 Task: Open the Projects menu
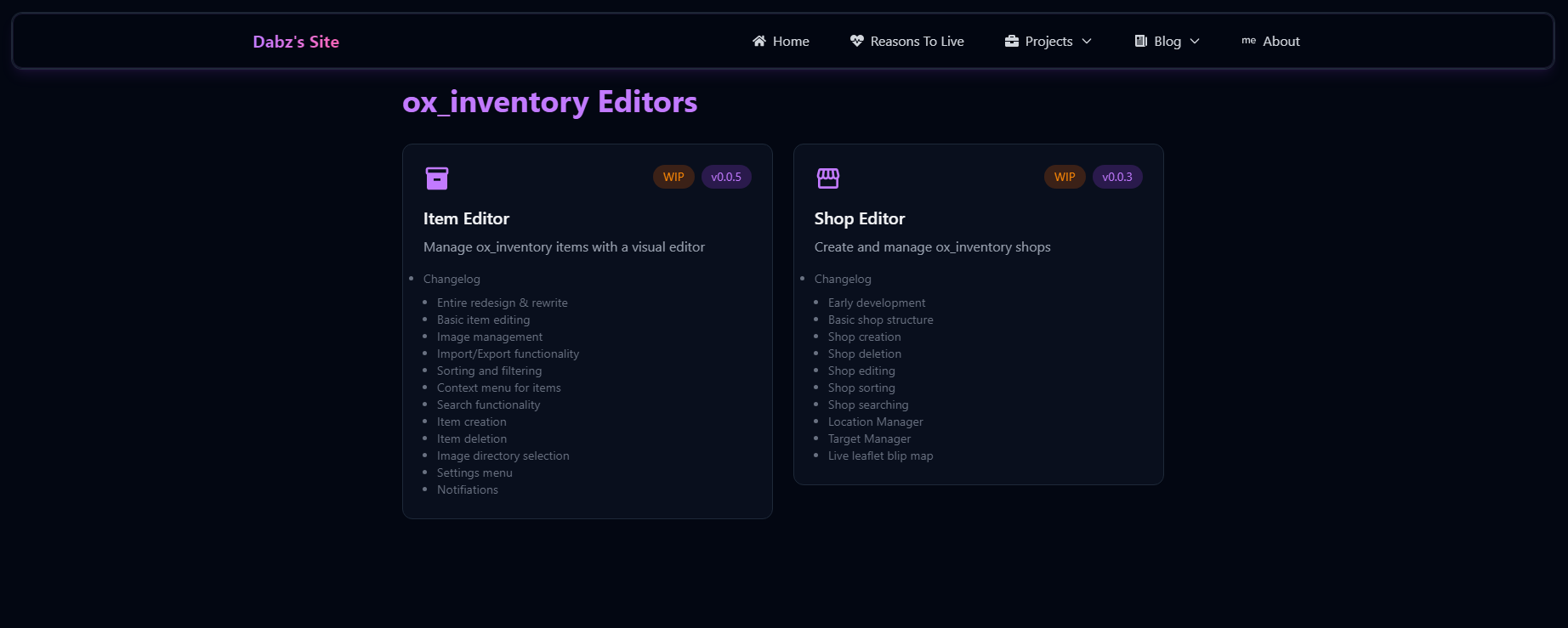pyautogui.click(x=1048, y=41)
